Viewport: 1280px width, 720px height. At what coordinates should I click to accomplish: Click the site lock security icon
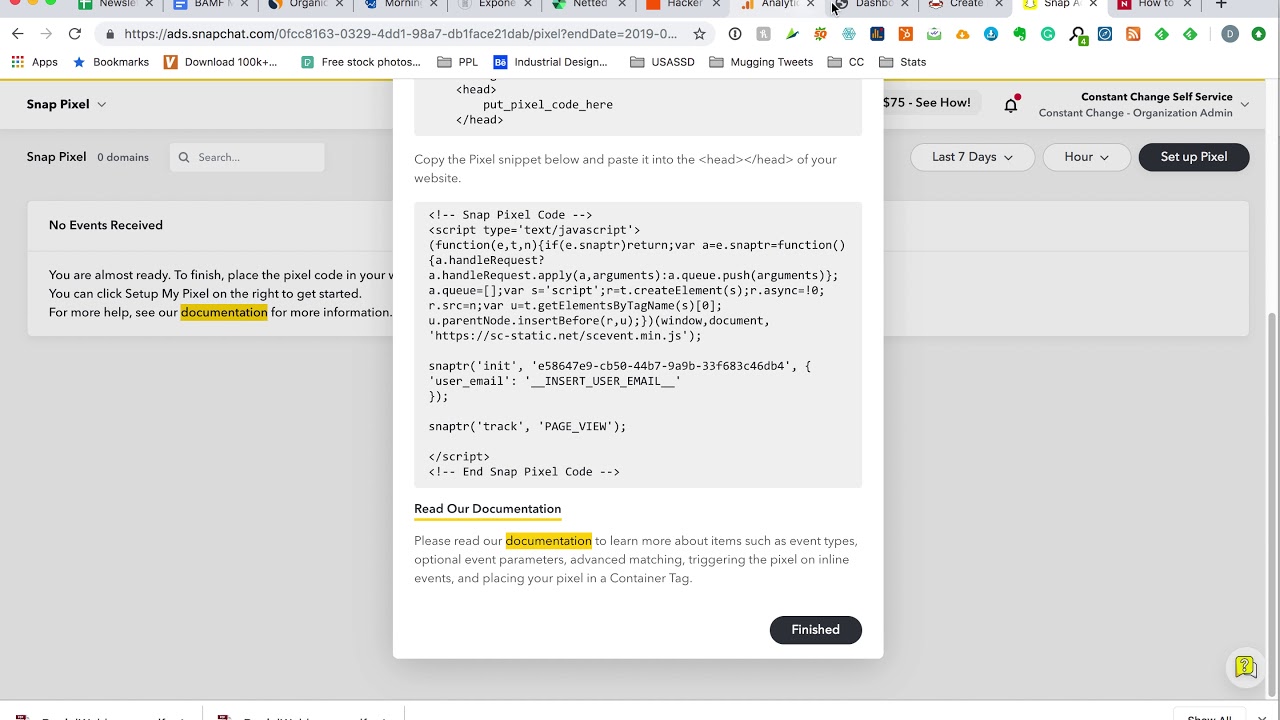point(110,34)
